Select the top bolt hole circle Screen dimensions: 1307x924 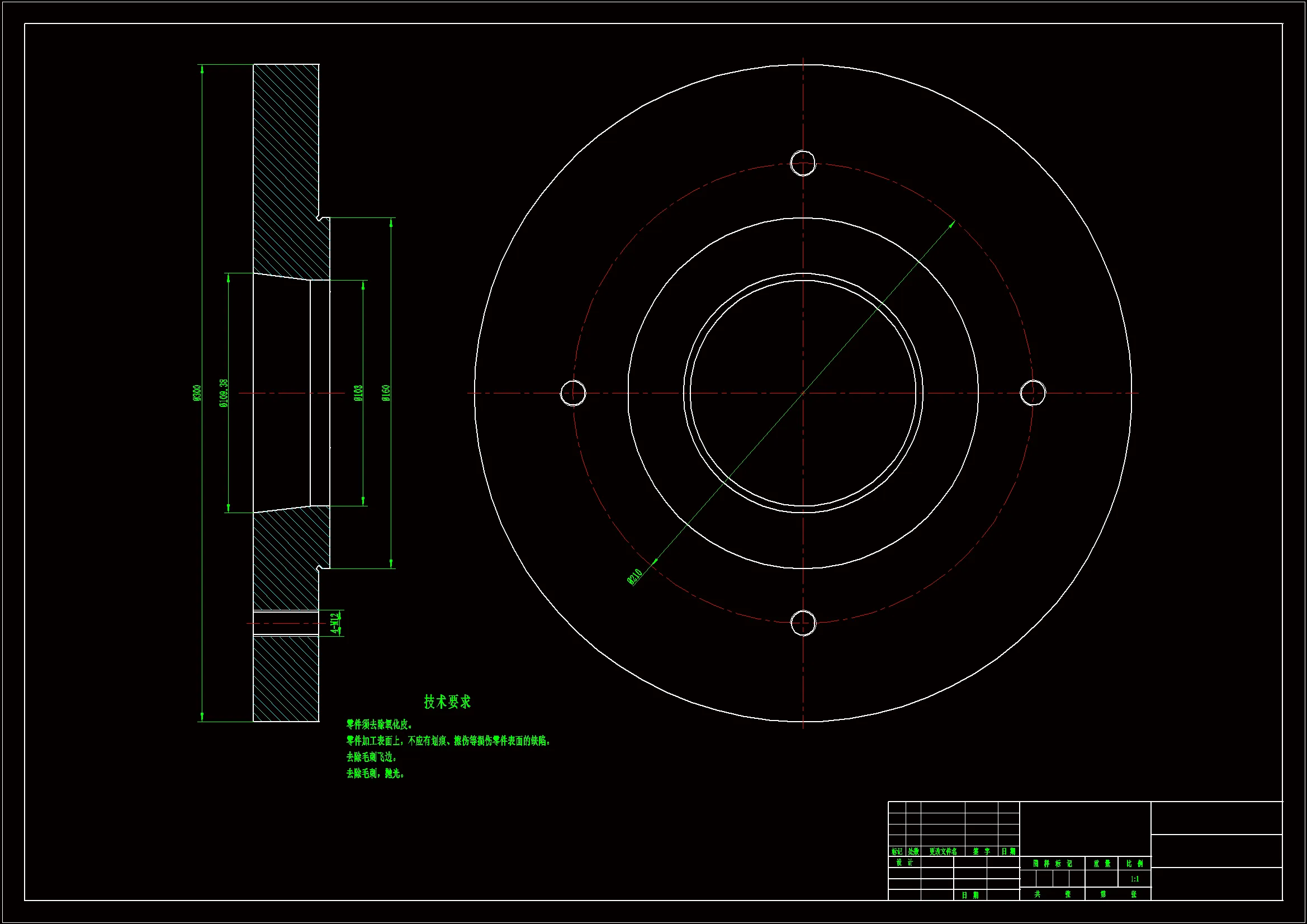[803, 163]
